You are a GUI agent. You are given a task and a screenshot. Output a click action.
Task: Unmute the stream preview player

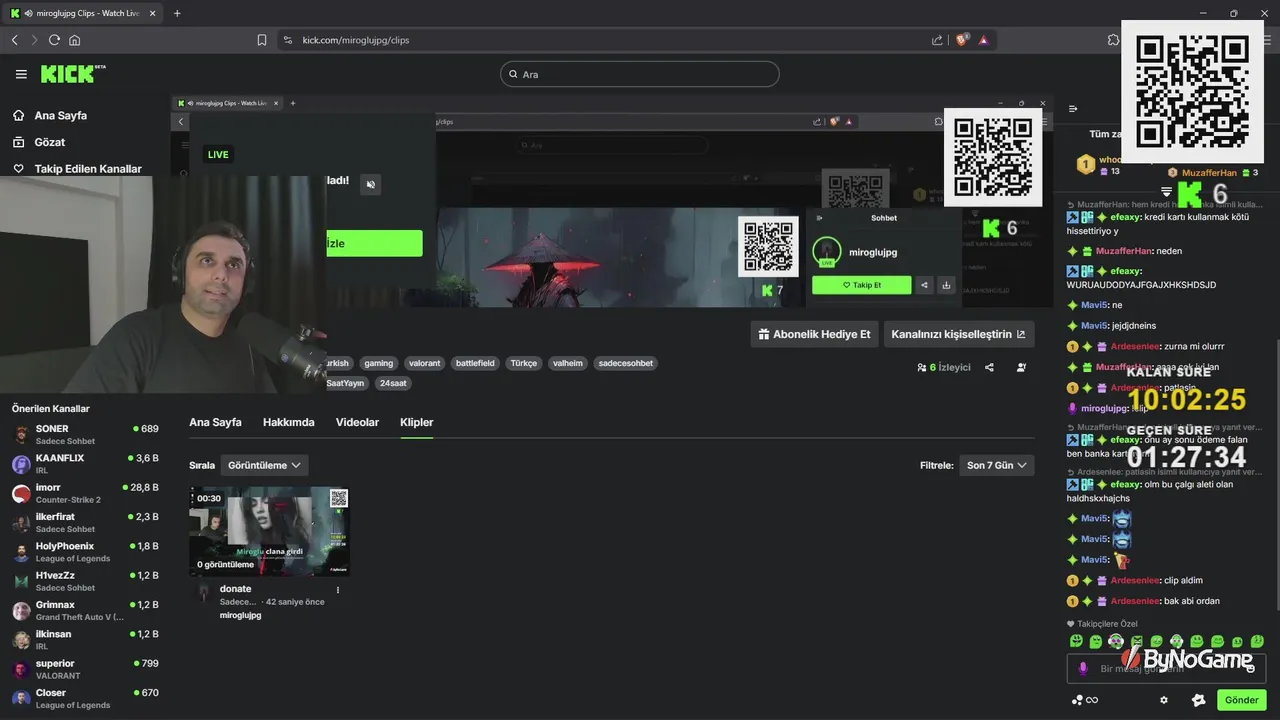pos(370,184)
